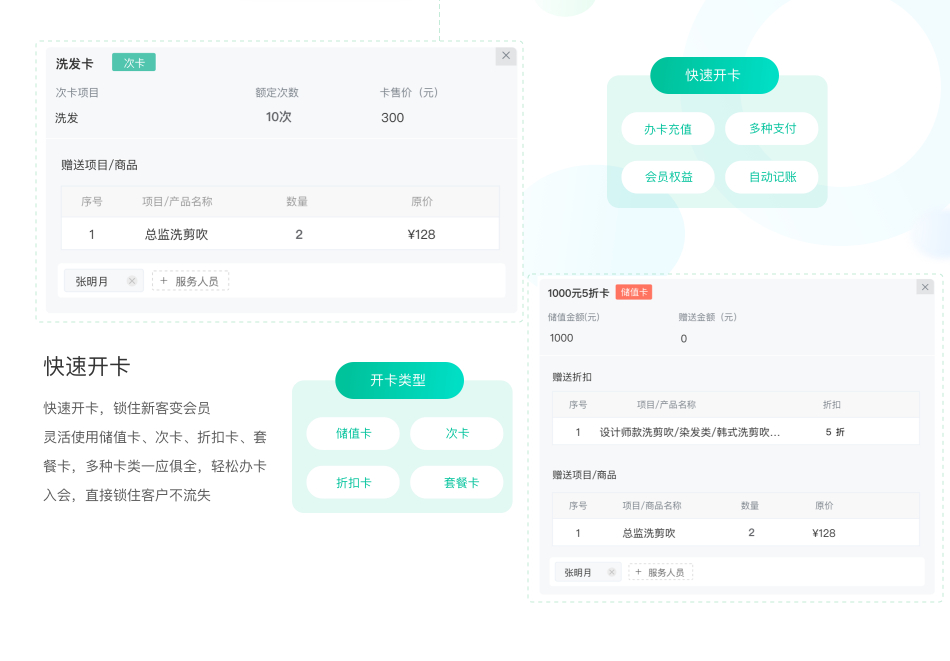Close the 洗发卡 card panel

(506, 56)
